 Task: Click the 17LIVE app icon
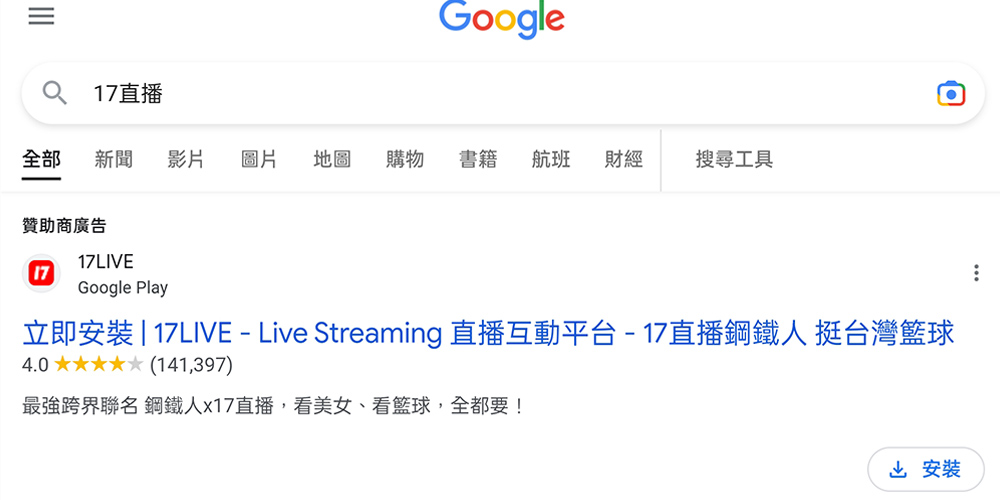click(41, 274)
